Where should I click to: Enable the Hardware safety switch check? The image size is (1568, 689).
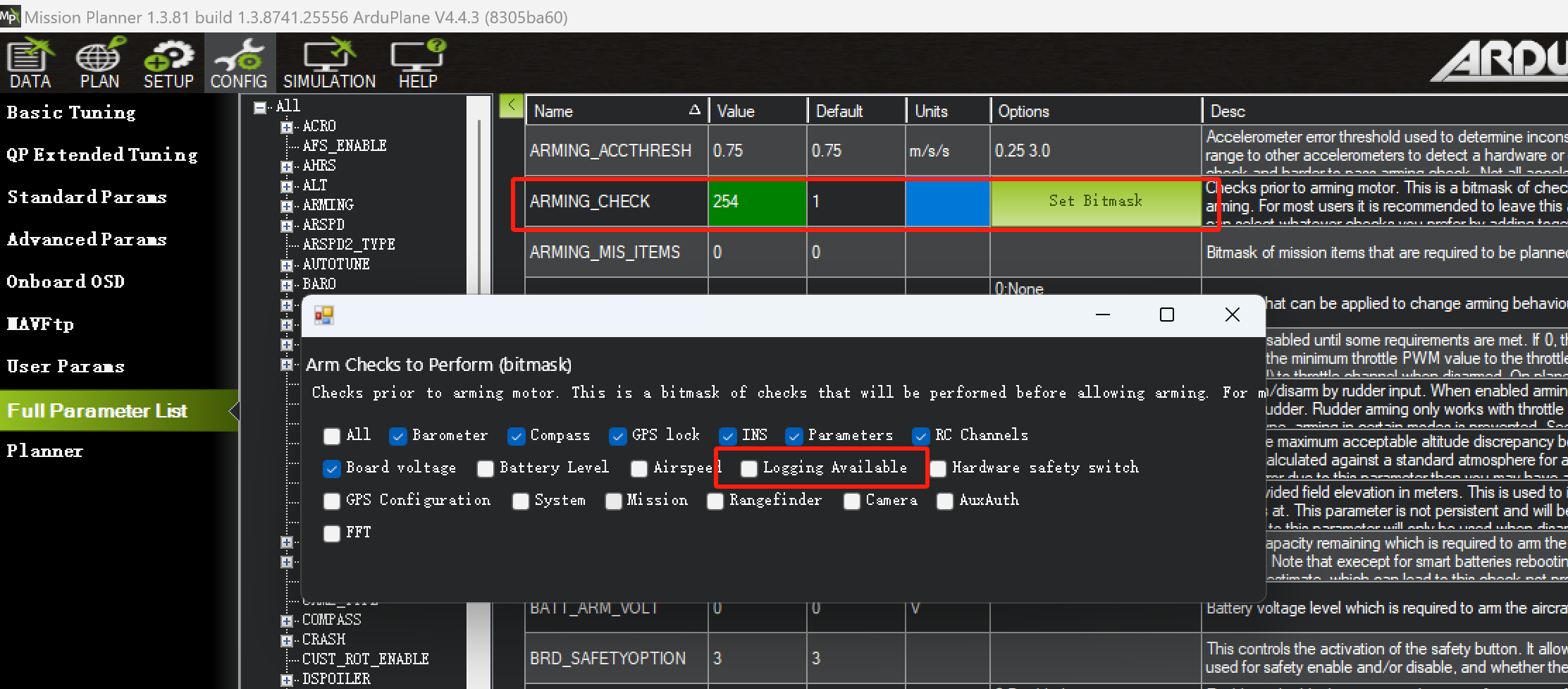938,468
